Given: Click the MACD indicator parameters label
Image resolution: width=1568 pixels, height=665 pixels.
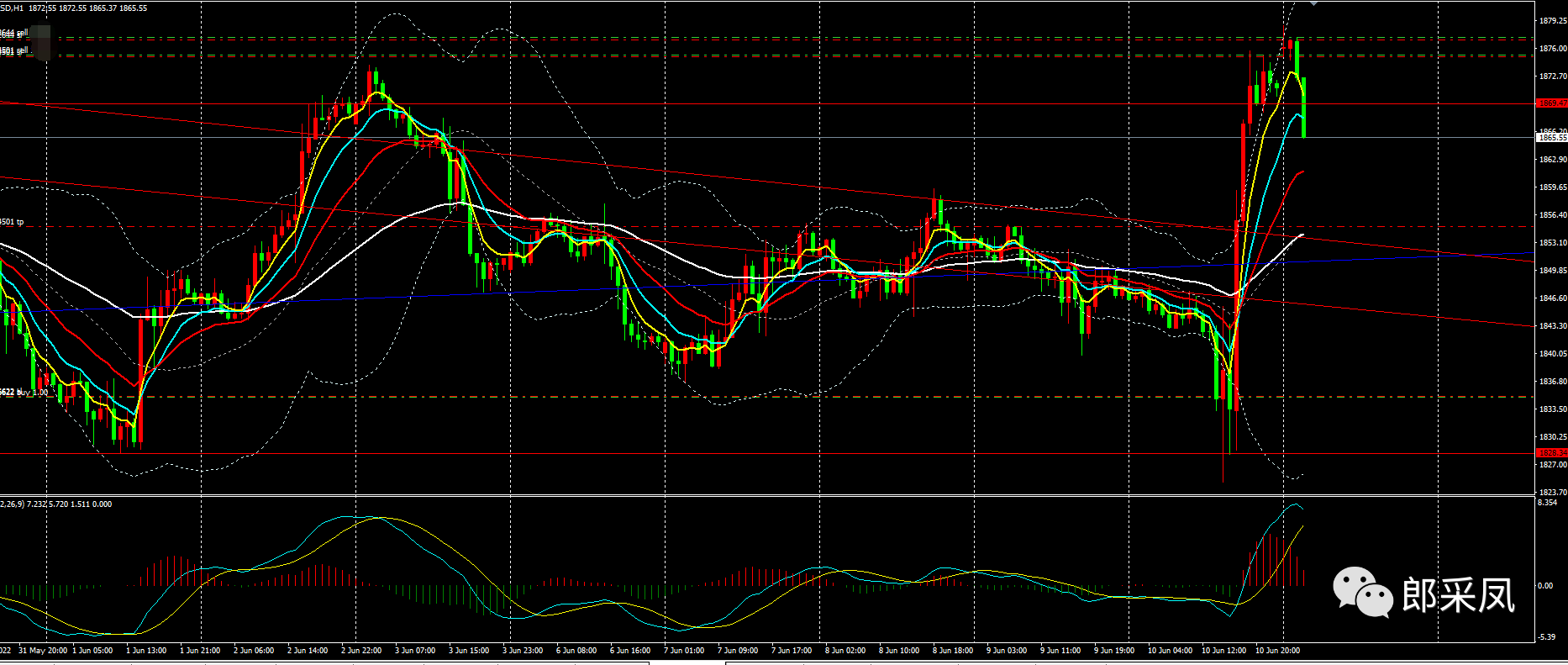Looking at the screenshot, I should [x=55, y=504].
